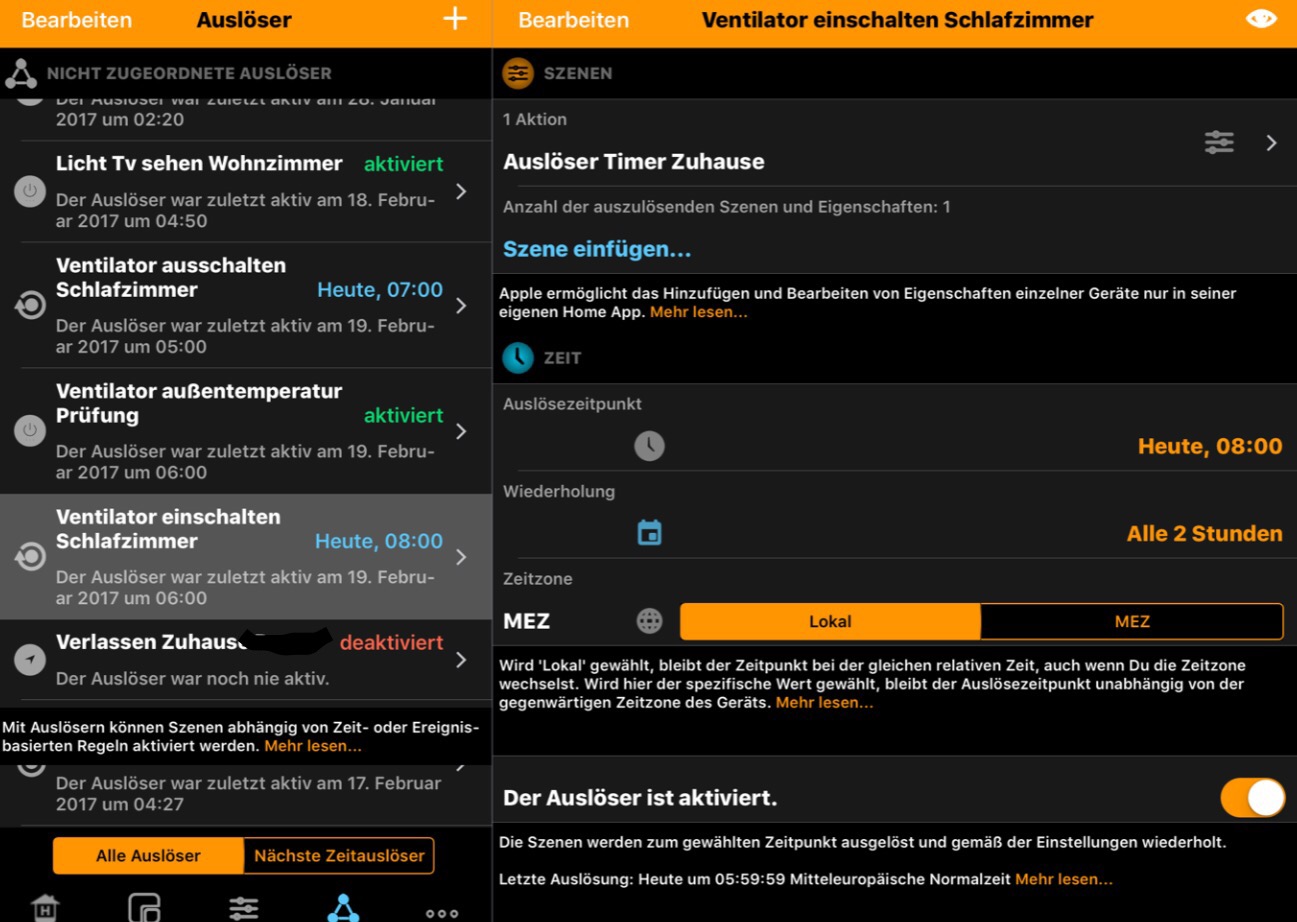Open Mehr lesen link in triggers hint
Screen dimensions: 1297x922
click(x=313, y=746)
